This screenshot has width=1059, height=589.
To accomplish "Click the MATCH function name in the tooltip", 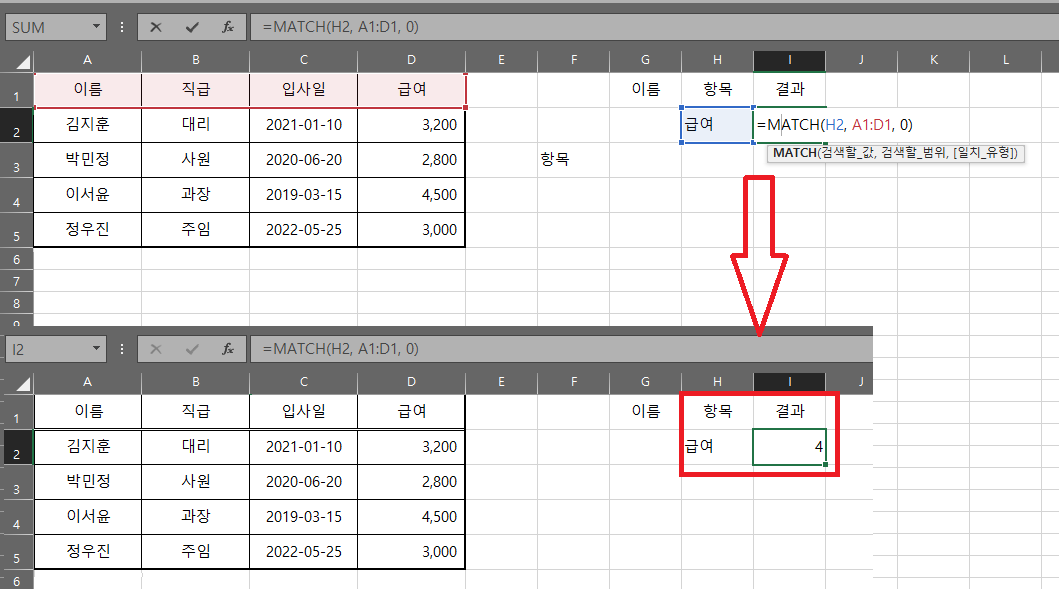I will coord(794,153).
